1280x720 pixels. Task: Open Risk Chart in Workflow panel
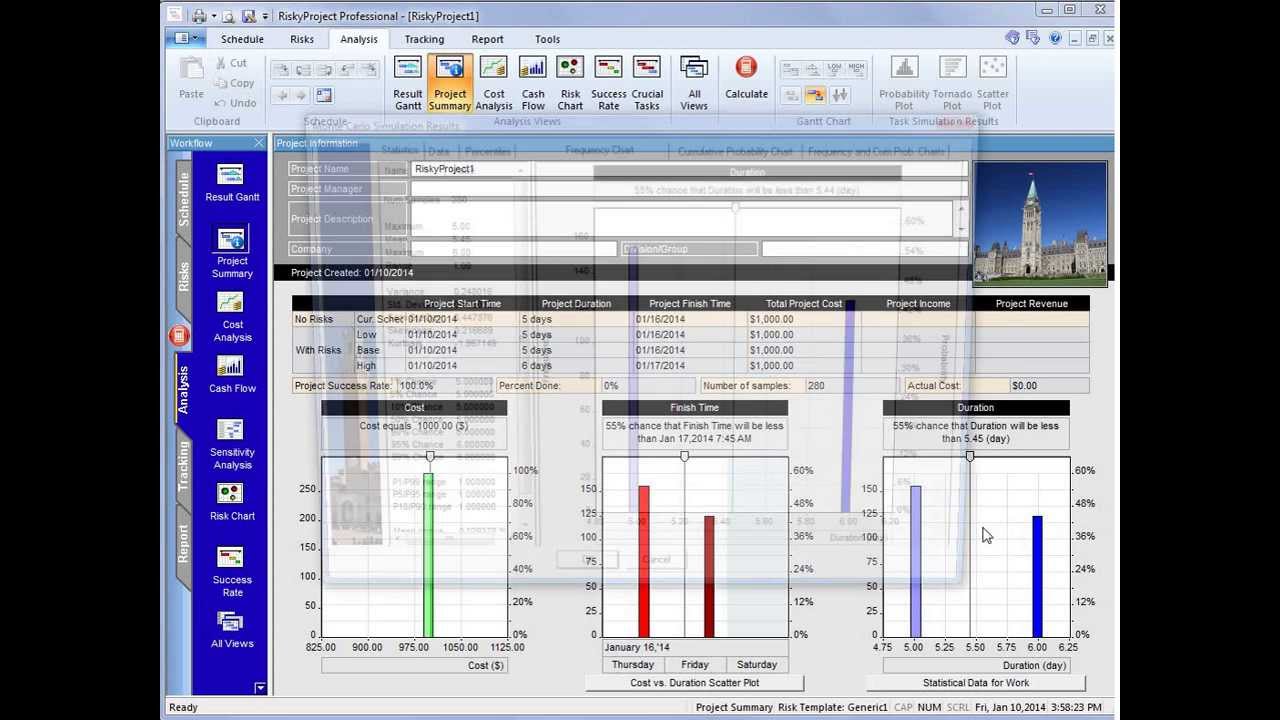click(232, 502)
